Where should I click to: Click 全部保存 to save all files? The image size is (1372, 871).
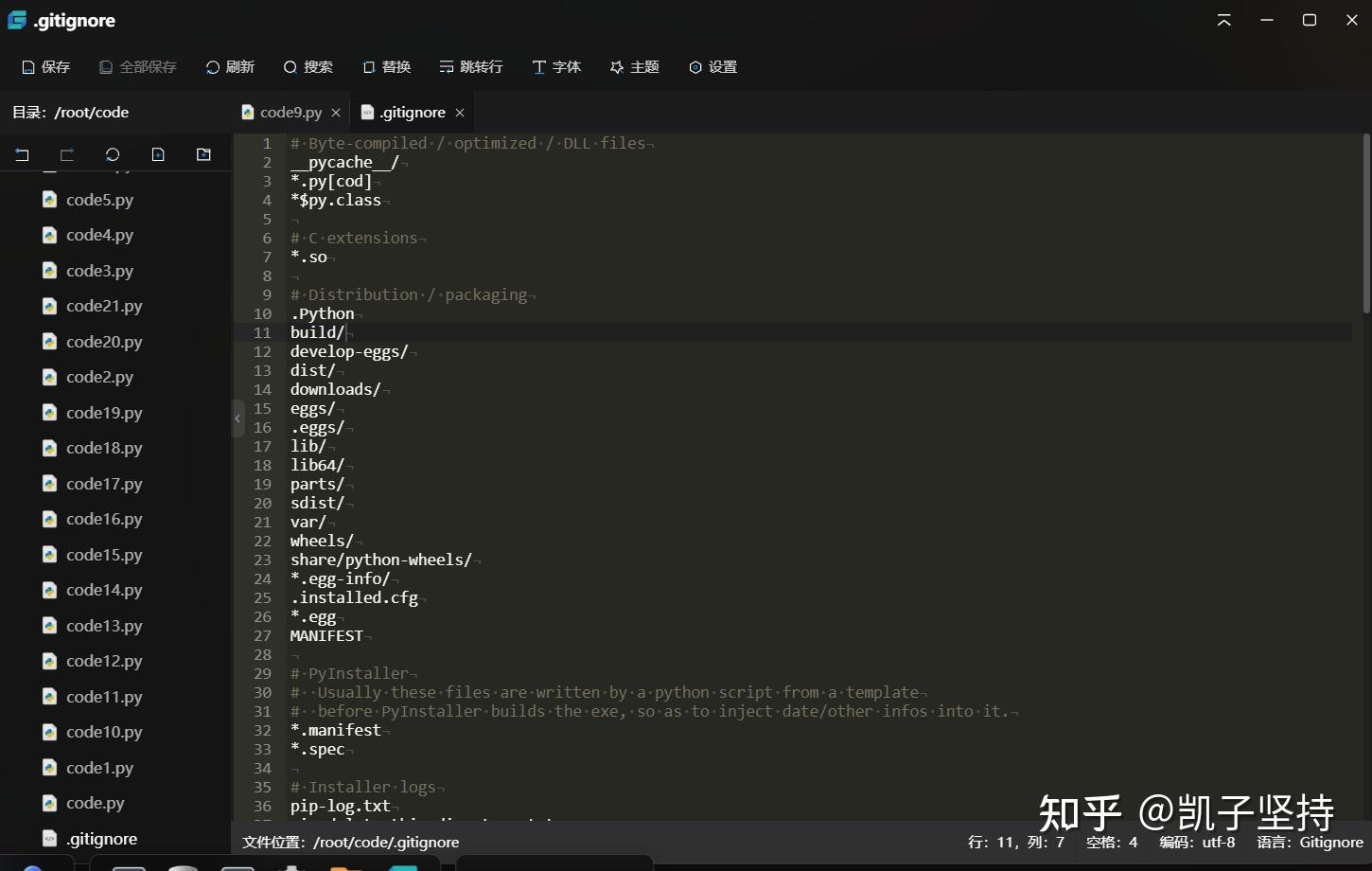point(137,66)
